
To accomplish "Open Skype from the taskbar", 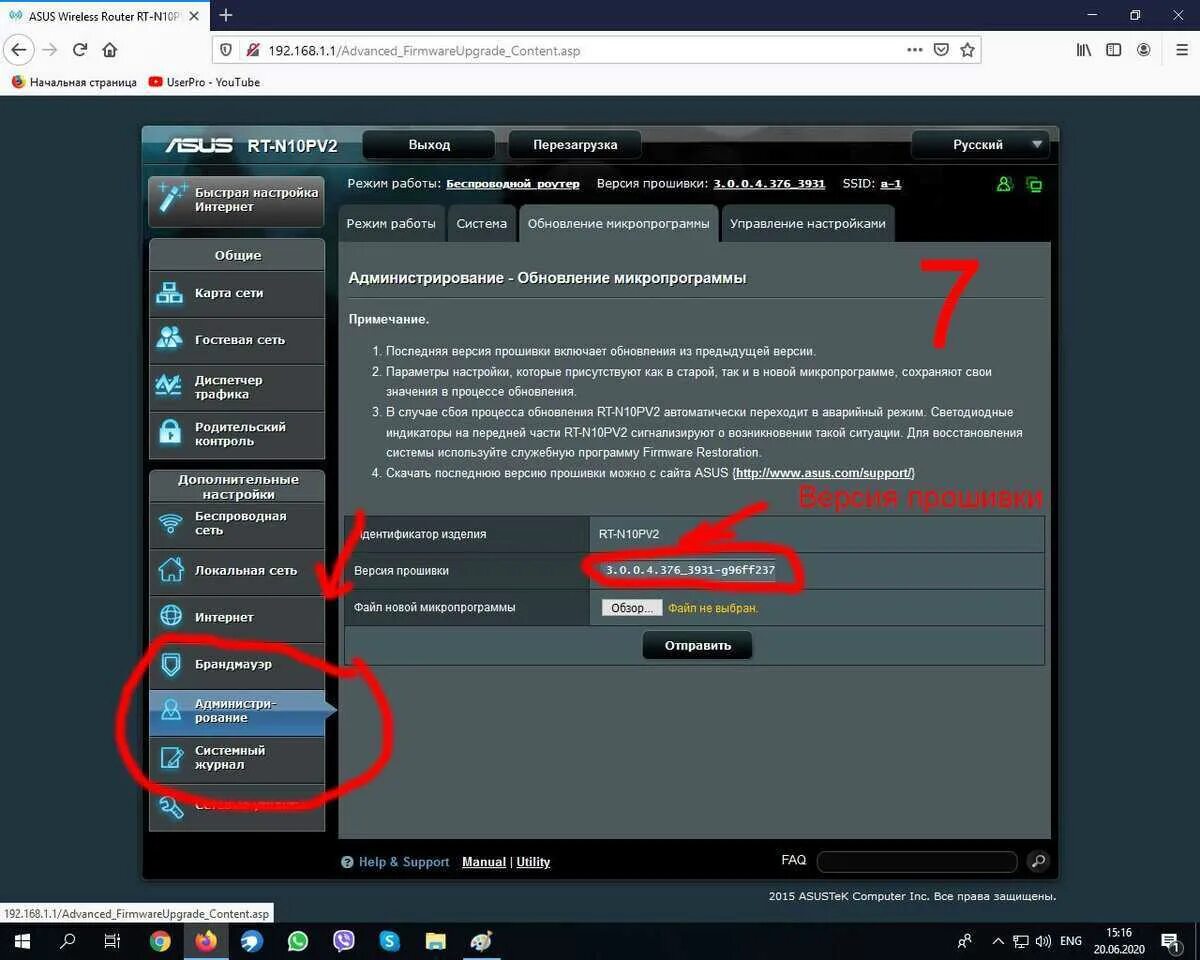I will tap(390, 941).
